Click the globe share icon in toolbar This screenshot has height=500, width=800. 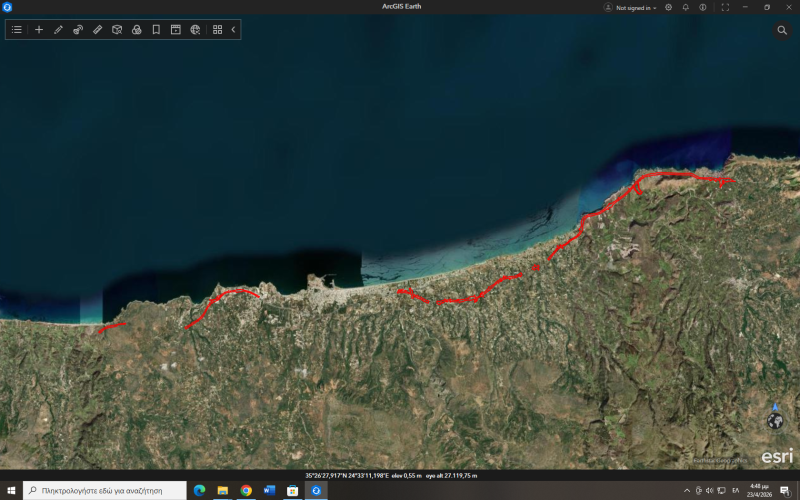tap(195, 30)
